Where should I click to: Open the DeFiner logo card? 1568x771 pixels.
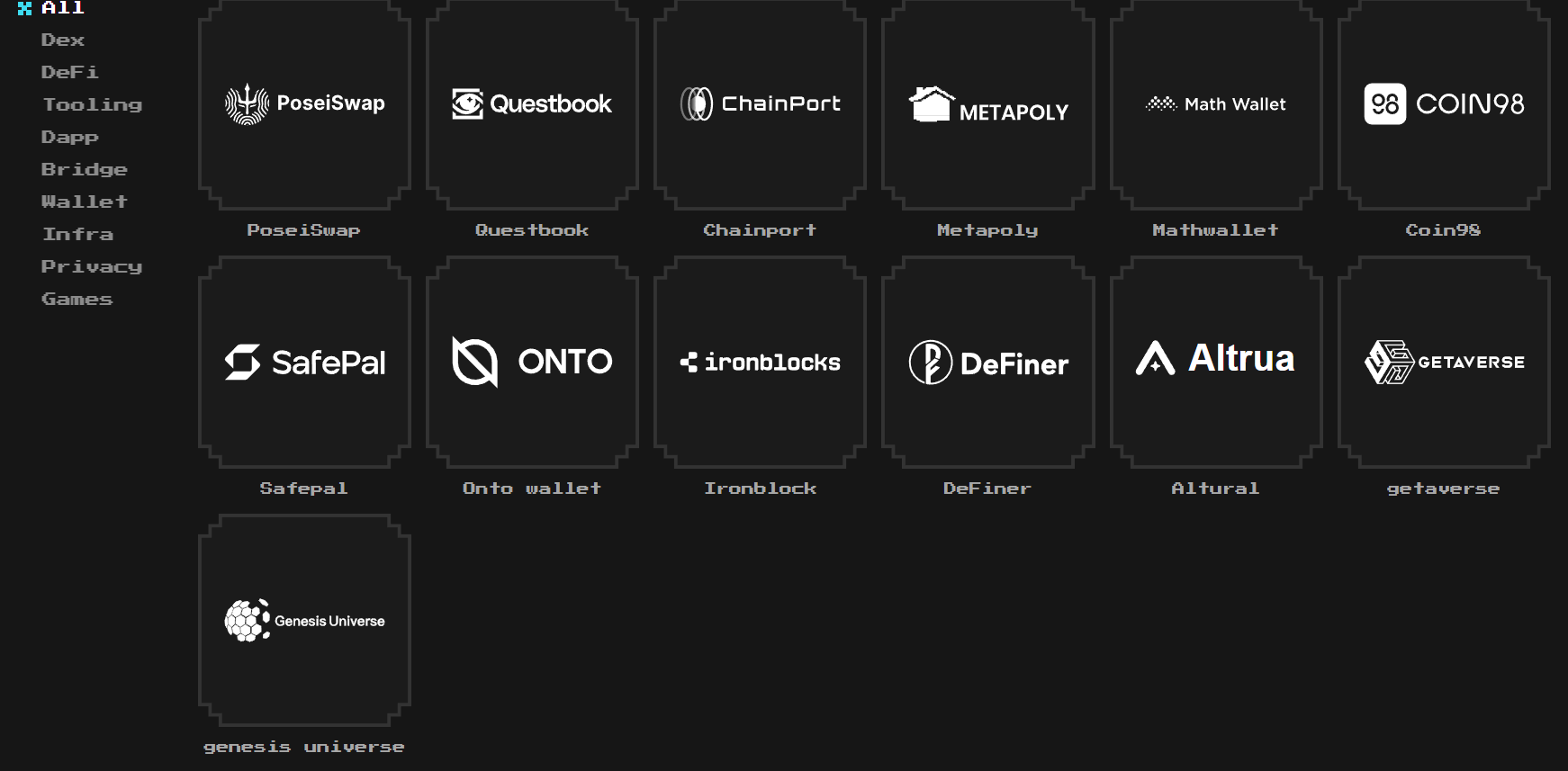(987, 363)
